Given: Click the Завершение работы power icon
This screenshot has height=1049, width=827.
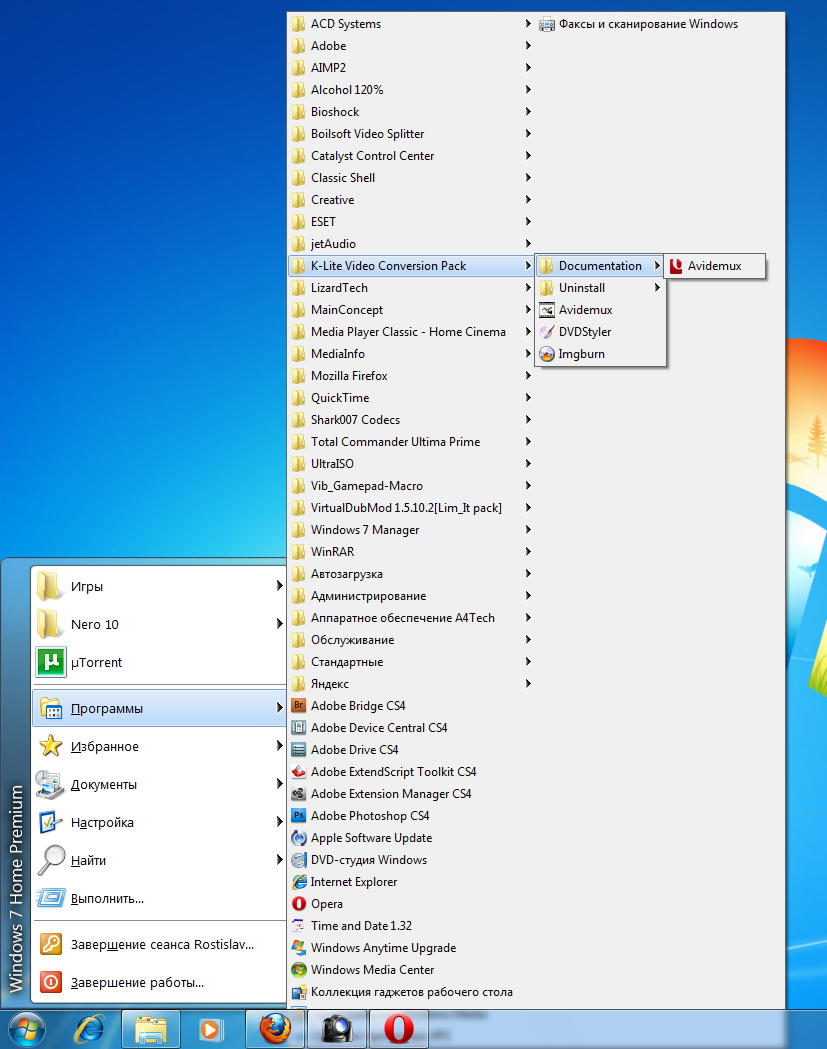Looking at the screenshot, I should (x=51, y=982).
